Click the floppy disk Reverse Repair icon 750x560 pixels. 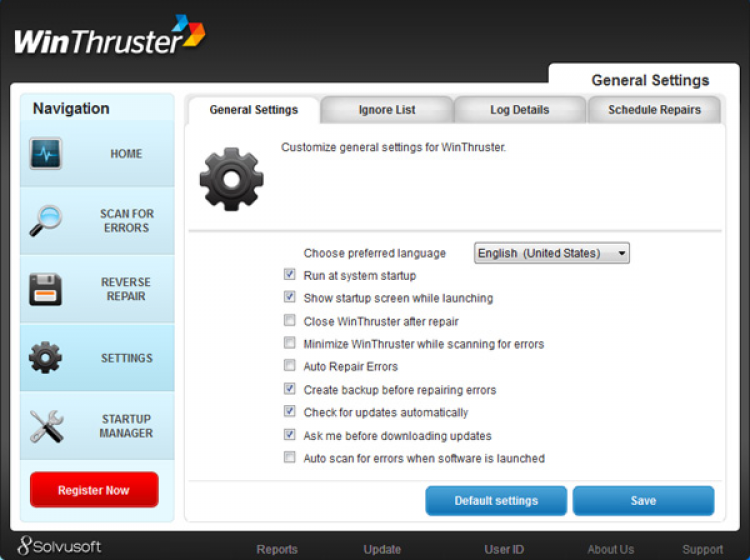[x=45, y=289]
